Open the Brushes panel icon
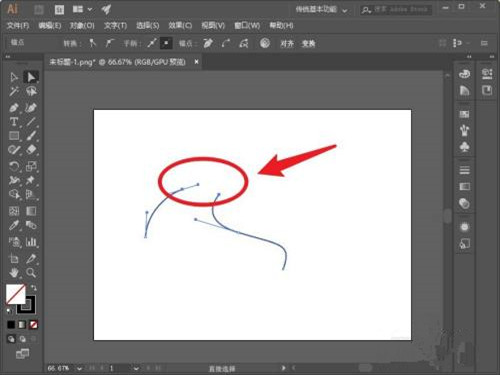Viewport: 500px width, 375px height. (x=464, y=130)
